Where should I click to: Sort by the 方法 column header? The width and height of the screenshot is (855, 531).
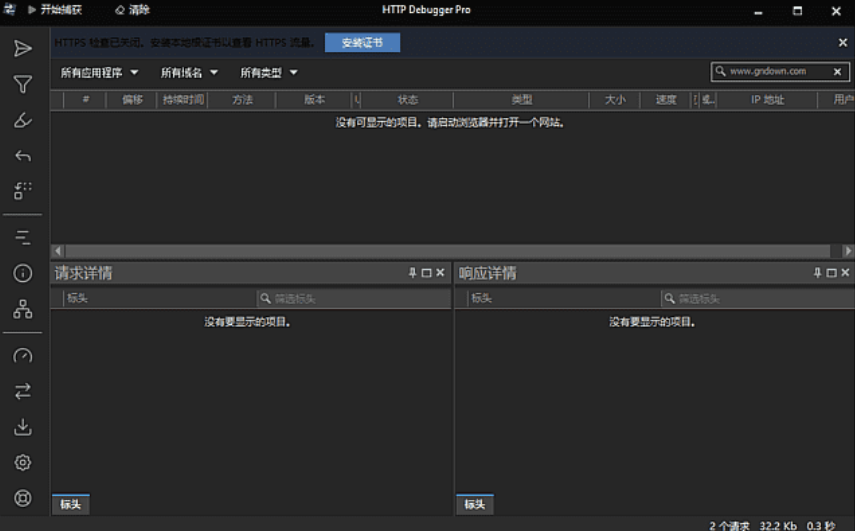coord(242,100)
